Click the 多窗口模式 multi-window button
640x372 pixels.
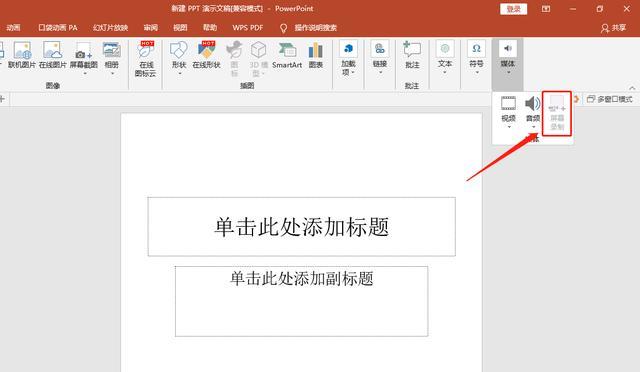pyautogui.click(x=609, y=99)
